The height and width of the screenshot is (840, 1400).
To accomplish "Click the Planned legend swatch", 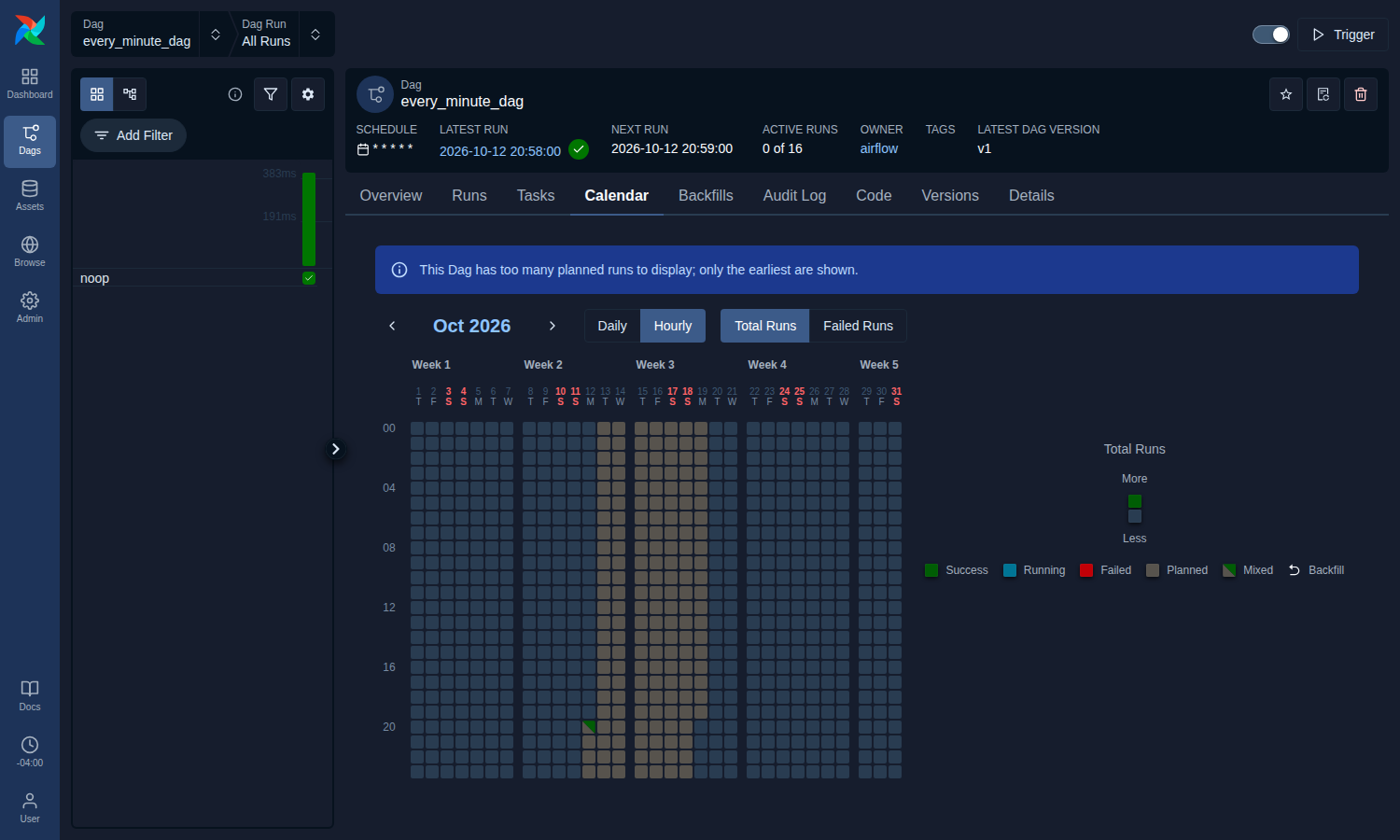I will pos(1153,570).
